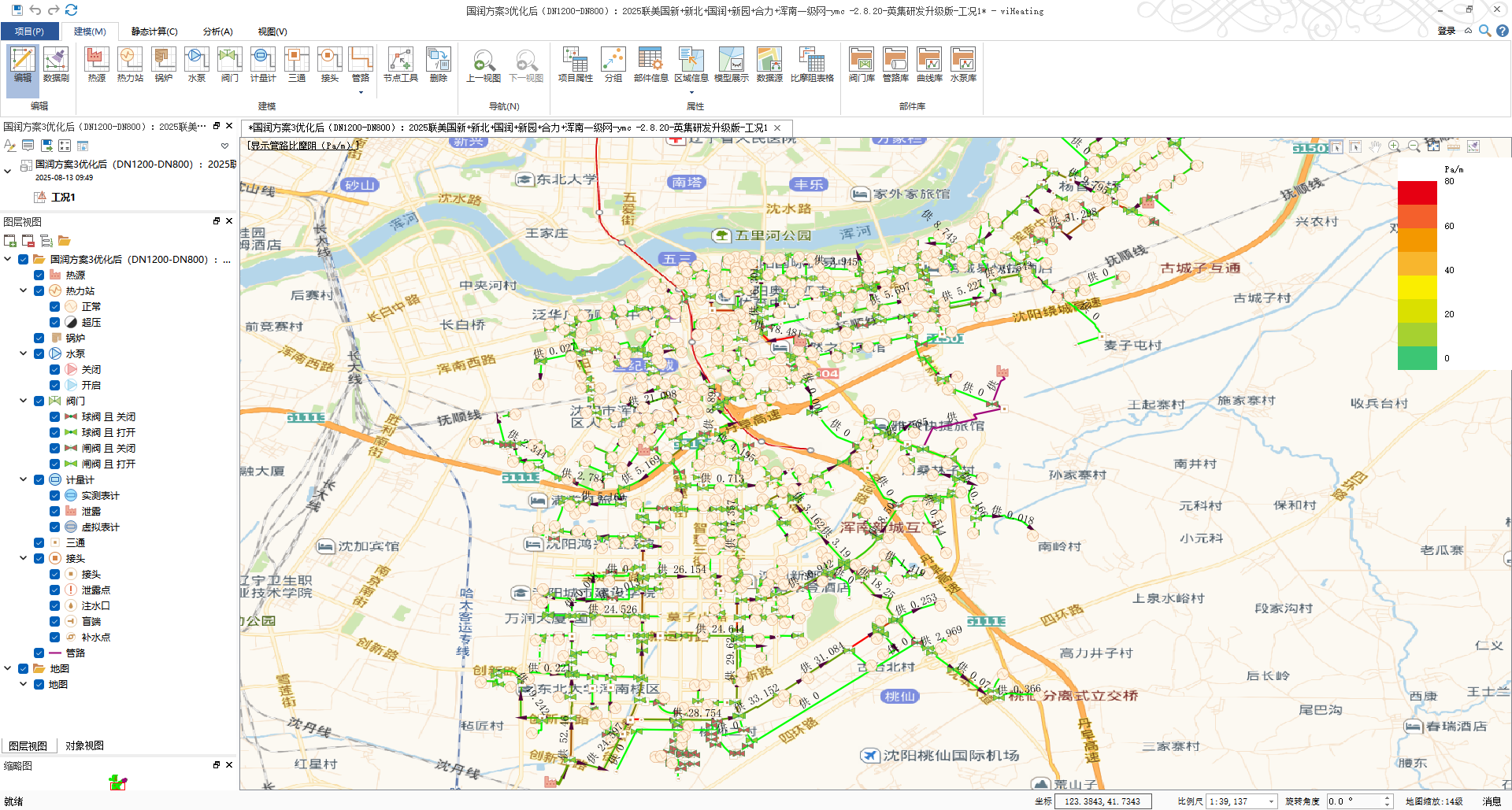The height and width of the screenshot is (810, 1512).
Task: Collapse the 计量计 layer group
Action: [24, 480]
